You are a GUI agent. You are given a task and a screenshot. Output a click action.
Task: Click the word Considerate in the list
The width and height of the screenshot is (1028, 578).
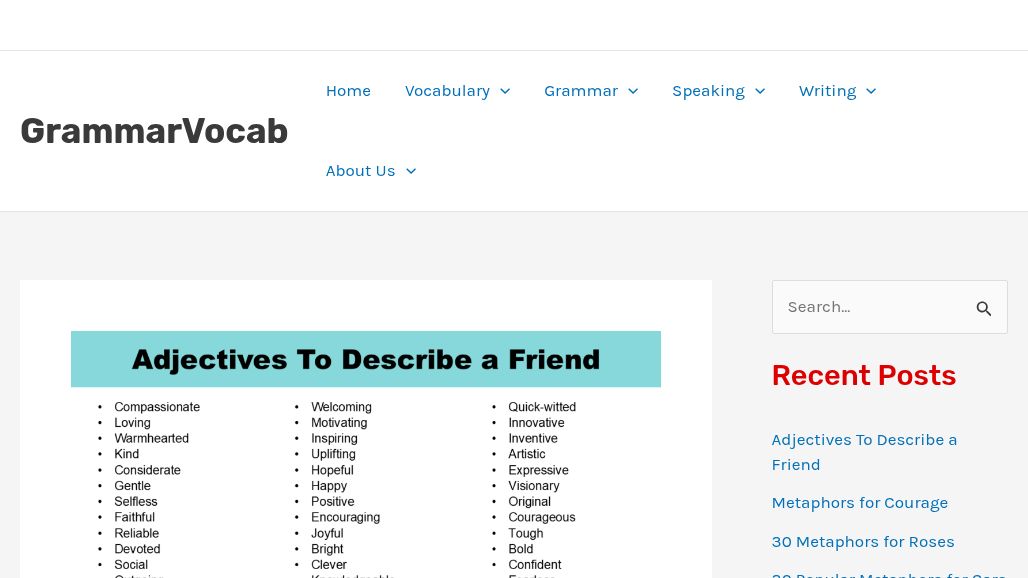[147, 470]
